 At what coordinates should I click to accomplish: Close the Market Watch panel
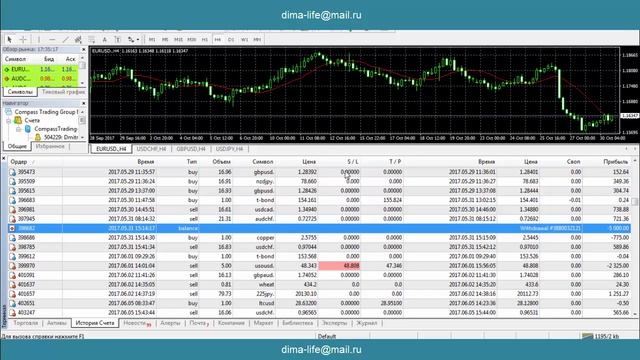[x=84, y=49]
